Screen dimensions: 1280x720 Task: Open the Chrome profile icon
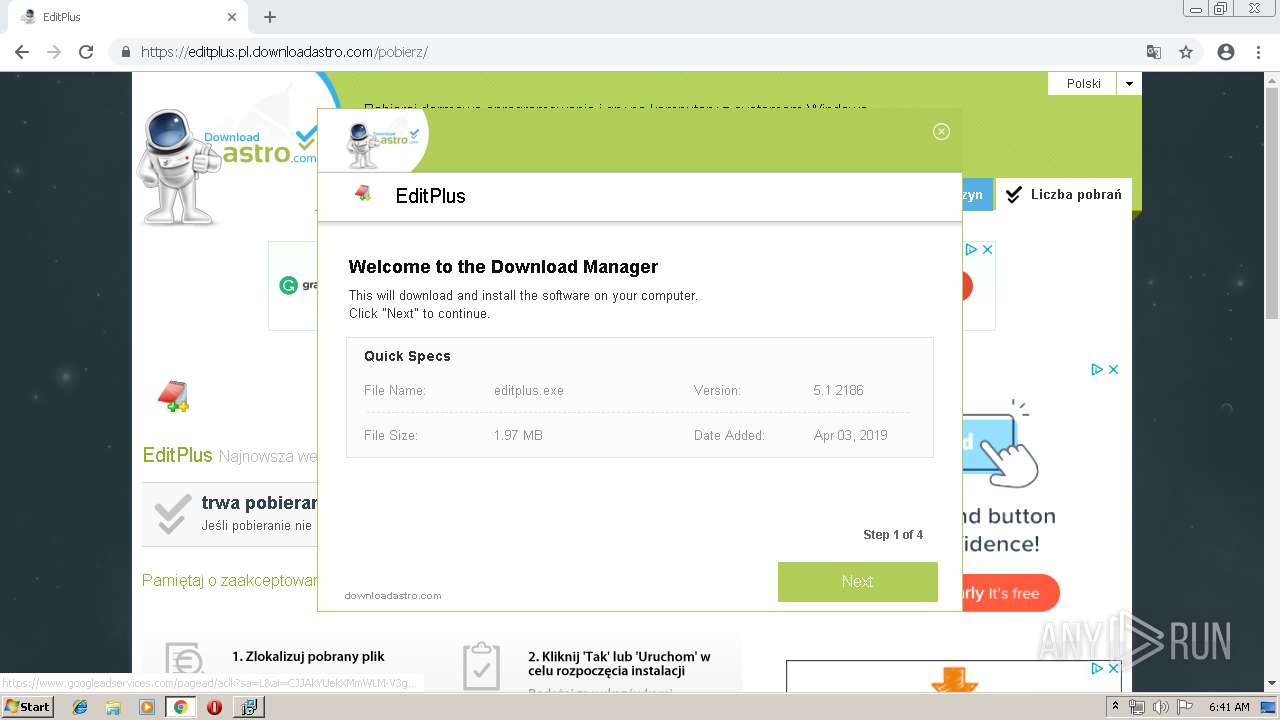[1226, 52]
